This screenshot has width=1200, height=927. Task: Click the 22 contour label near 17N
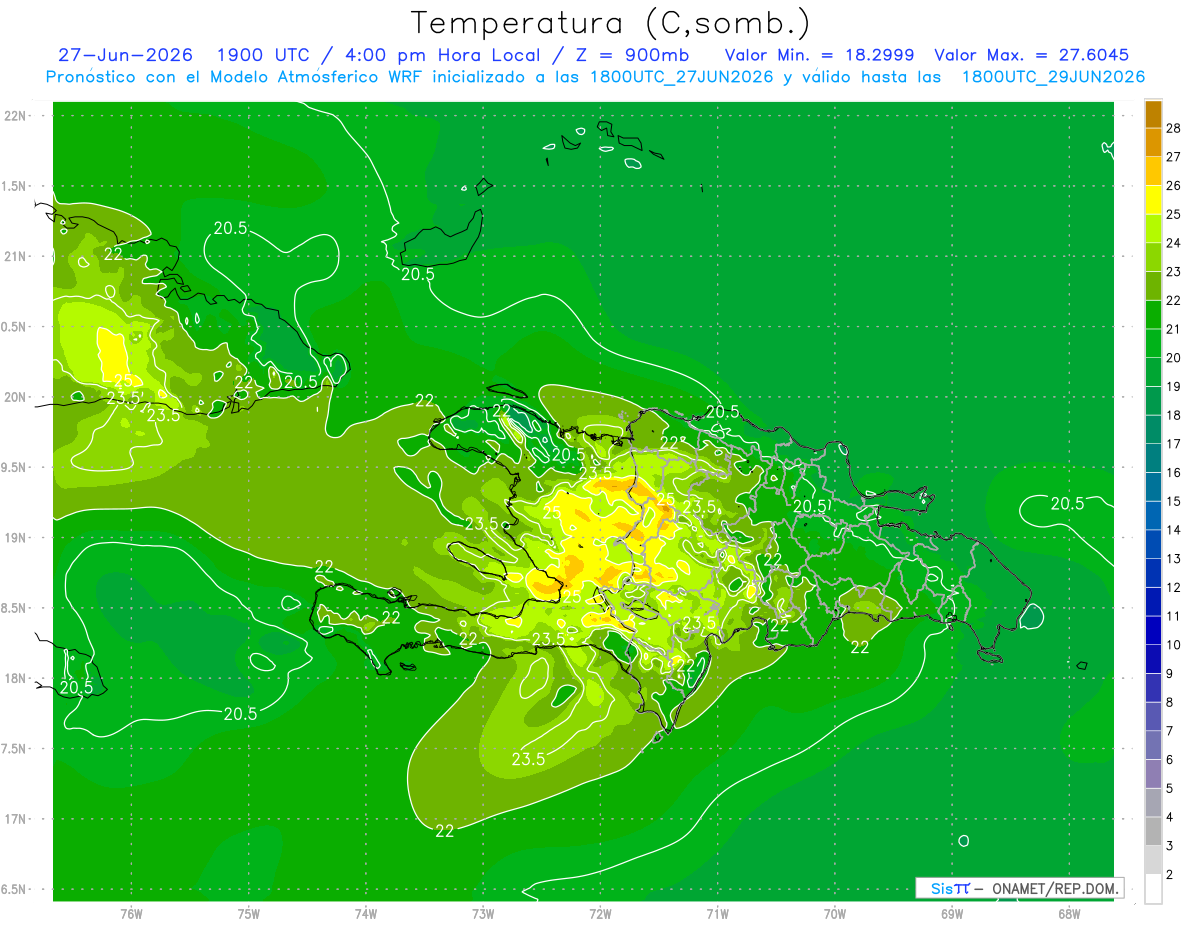pyautogui.click(x=445, y=831)
